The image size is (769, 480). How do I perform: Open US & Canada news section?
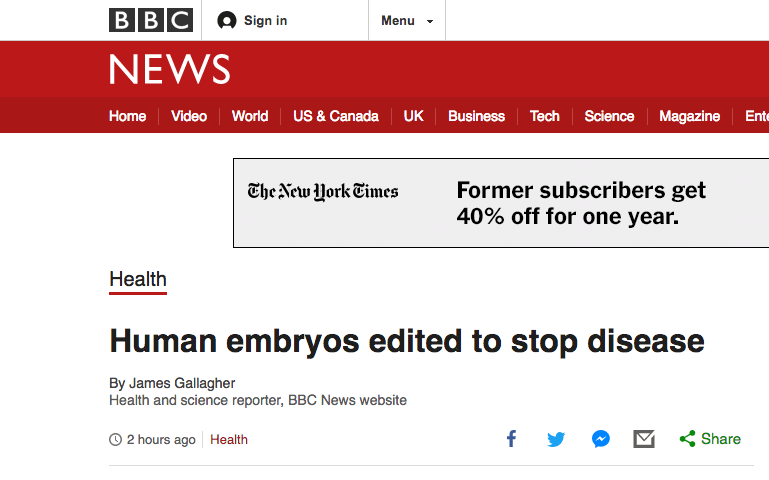coord(336,116)
